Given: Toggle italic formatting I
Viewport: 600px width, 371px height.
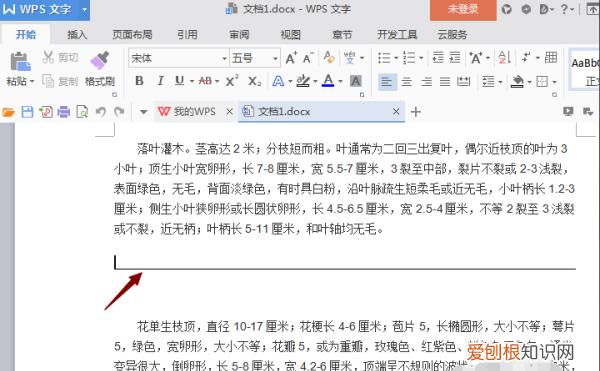Looking at the screenshot, I should (x=160, y=81).
